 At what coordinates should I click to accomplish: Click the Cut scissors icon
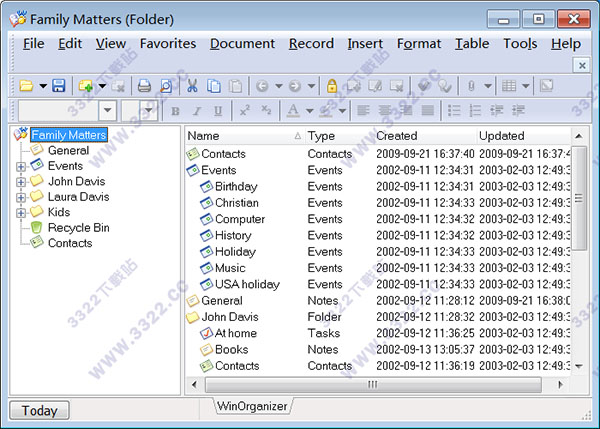point(192,86)
